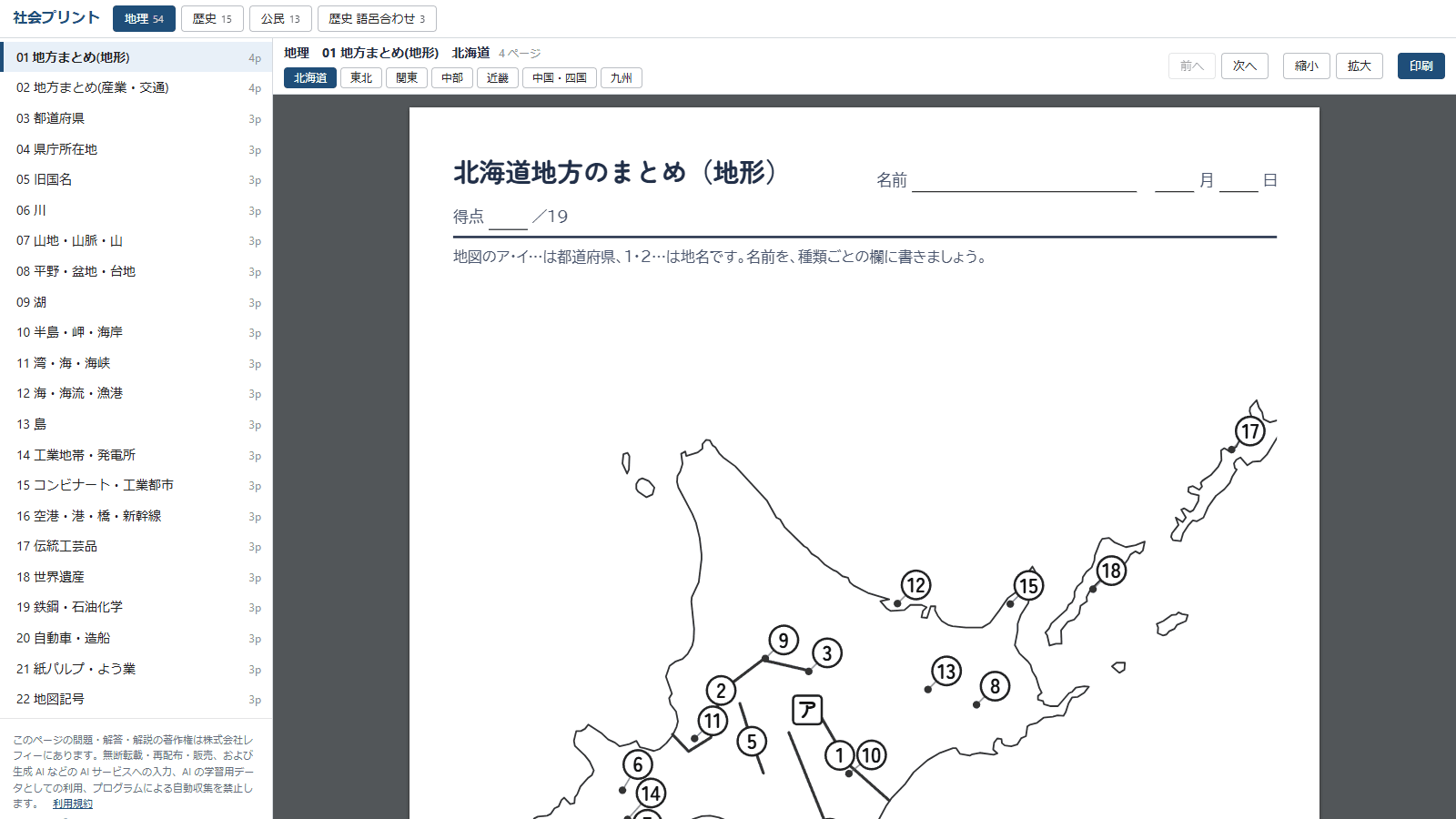This screenshot has height=819, width=1456.
Task: Print the worksheet with 印刷
Action: pyautogui.click(x=1421, y=66)
